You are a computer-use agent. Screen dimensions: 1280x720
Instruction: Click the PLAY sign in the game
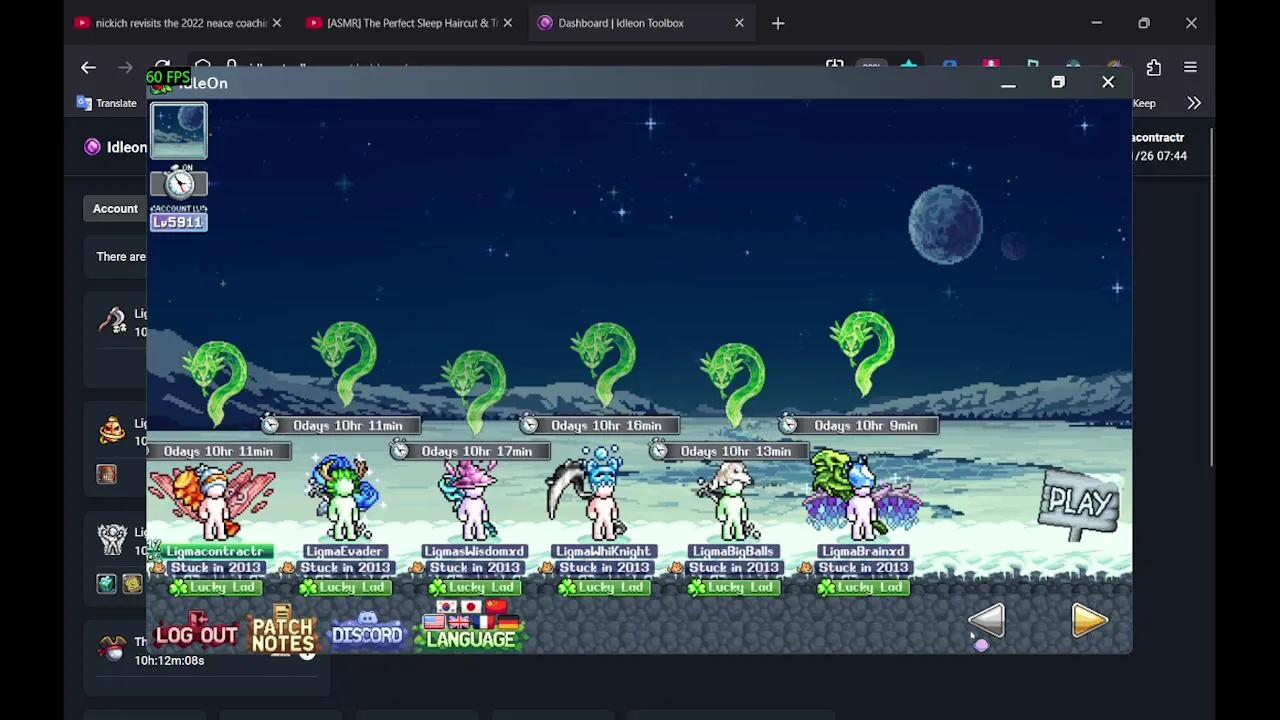pyautogui.click(x=1080, y=503)
